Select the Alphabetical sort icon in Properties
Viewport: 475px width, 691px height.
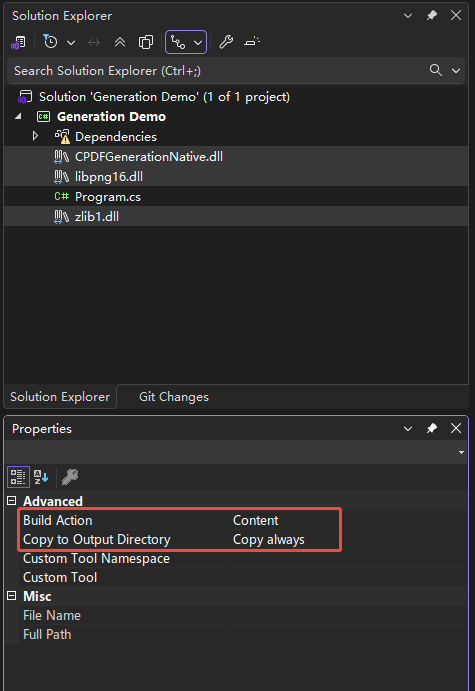tap(41, 477)
